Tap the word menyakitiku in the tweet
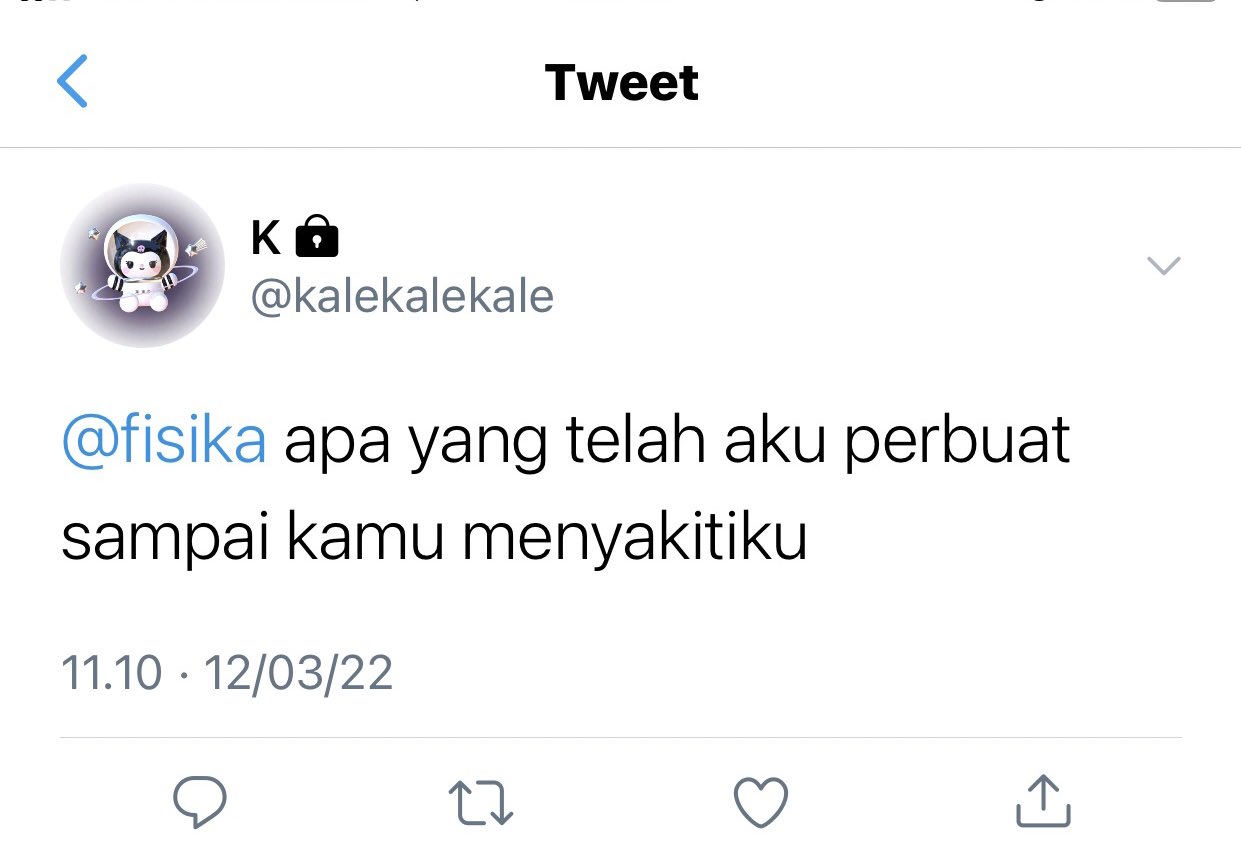Screen dimensions: 1241x858 point(634,541)
